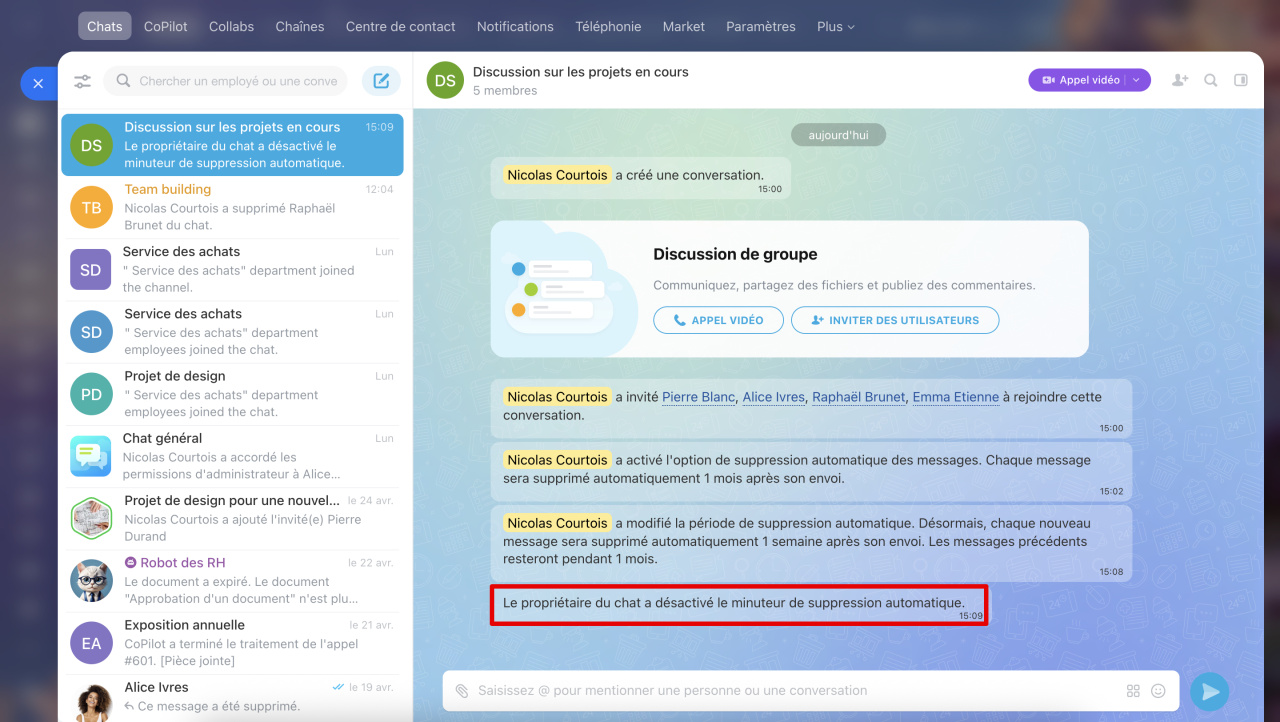Image resolution: width=1280 pixels, height=722 pixels.
Task: Click the send message arrow button
Action: 1210,691
